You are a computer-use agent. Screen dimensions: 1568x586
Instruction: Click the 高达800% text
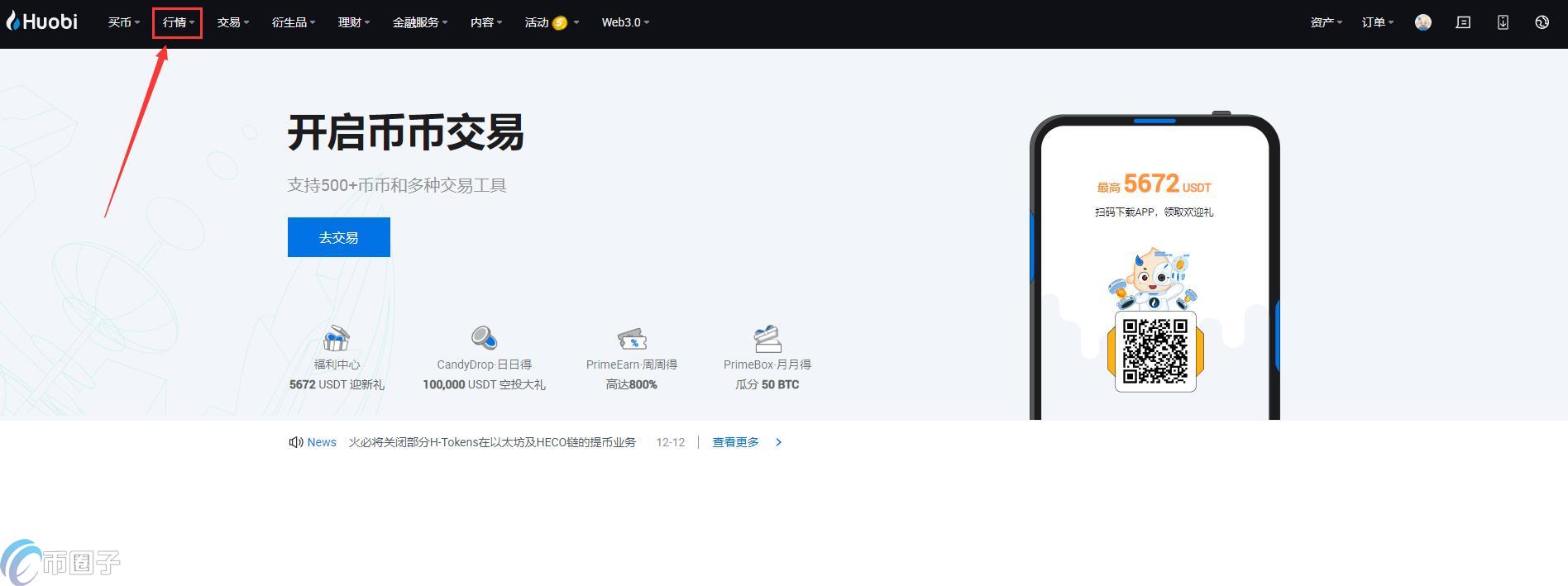click(x=632, y=384)
